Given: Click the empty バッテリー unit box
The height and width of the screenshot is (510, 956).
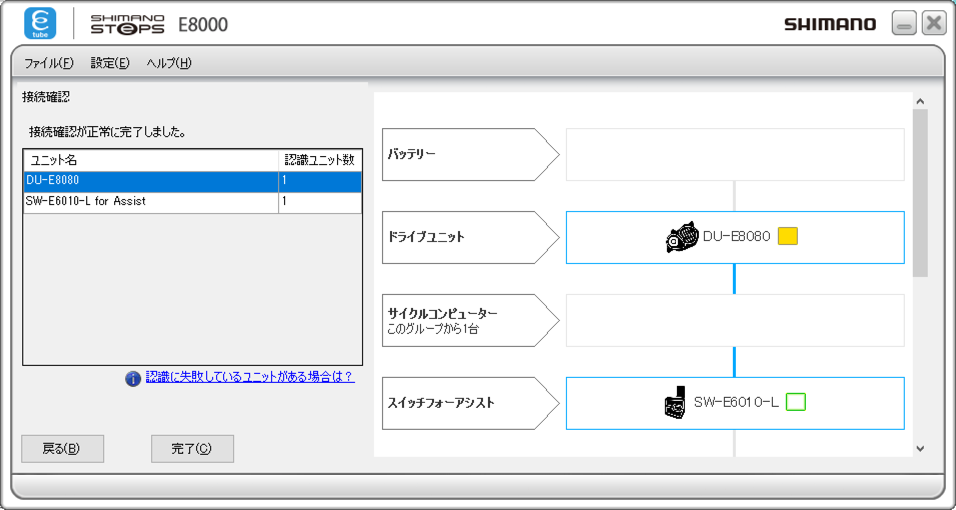Looking at the screenshot, I should point(734,154).
